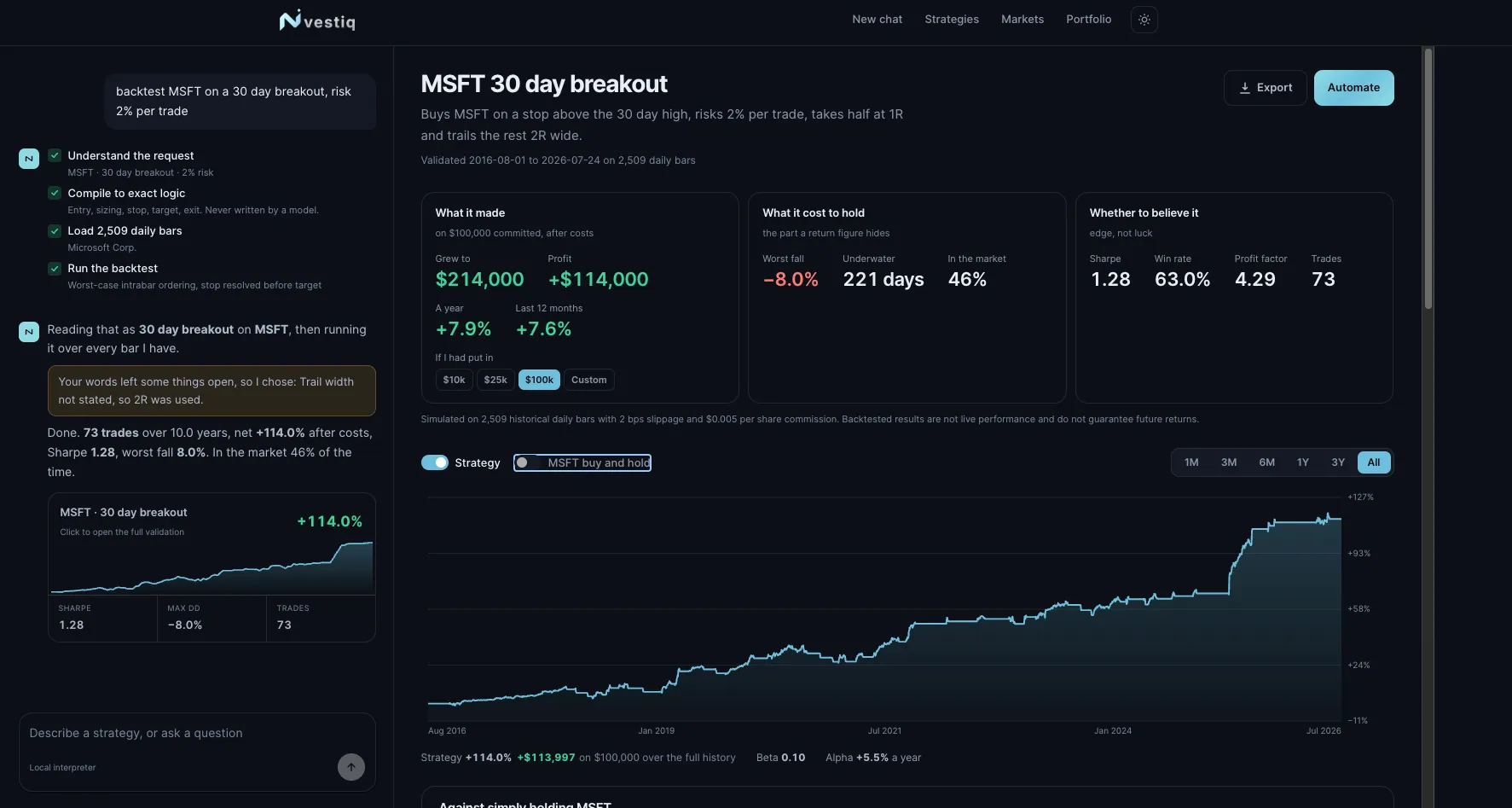Viewport: 1512px width, 808px height.
Task: Click the Jul 2021 axis label
Action: [884, 731]
